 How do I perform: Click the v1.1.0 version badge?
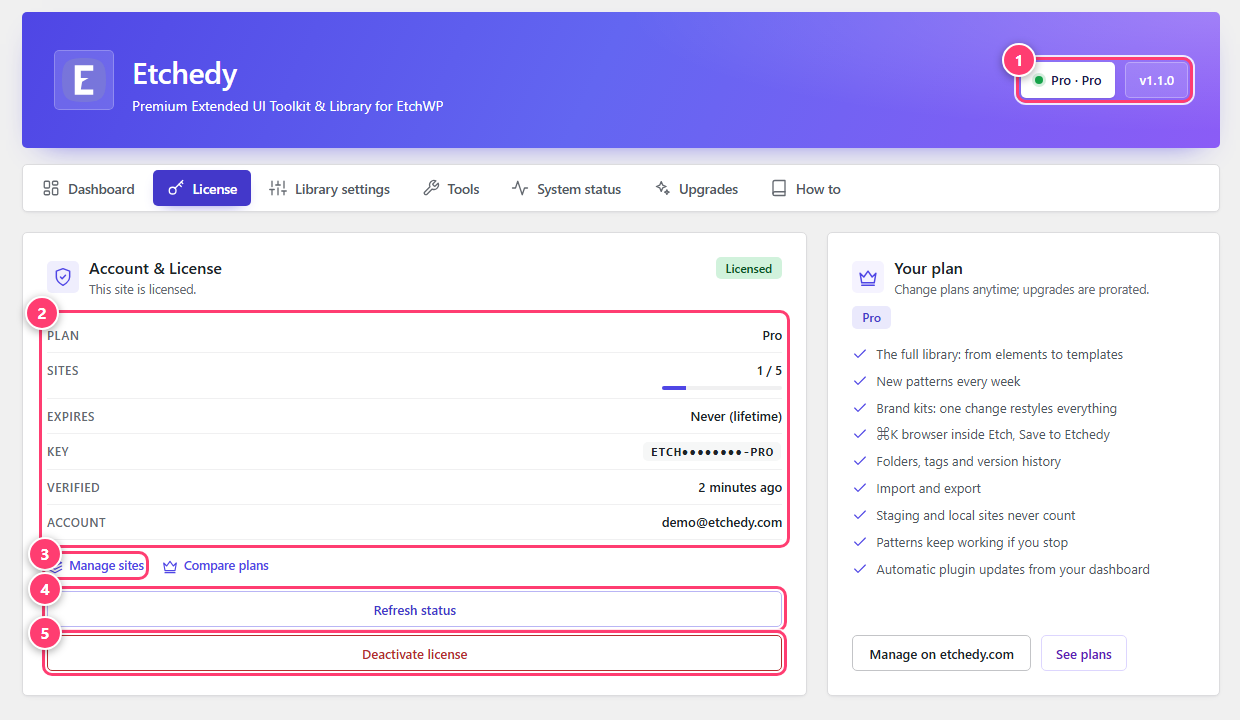(x=1156, y=80)
